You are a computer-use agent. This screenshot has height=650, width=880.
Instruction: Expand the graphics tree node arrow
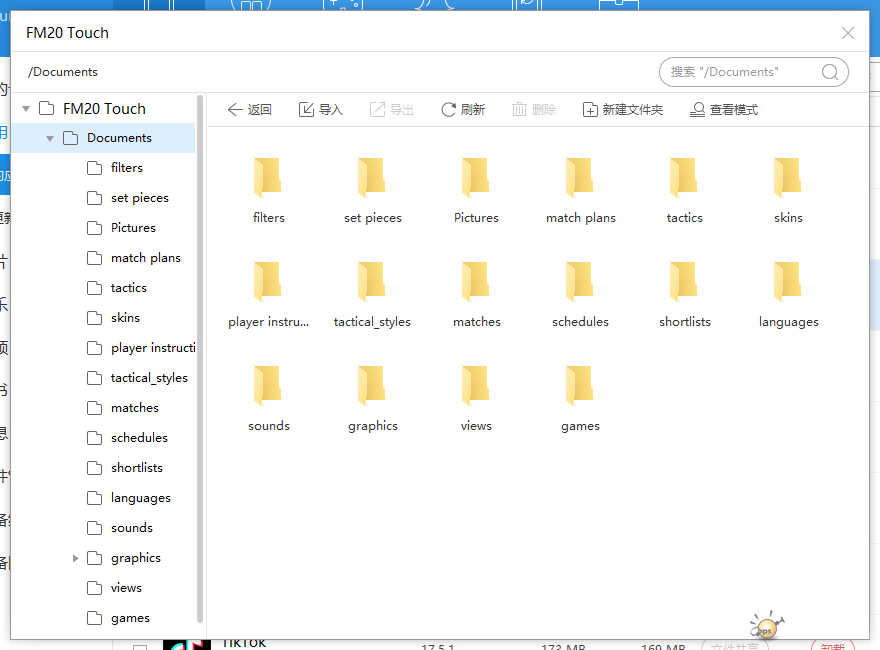[x=76, y=558]
